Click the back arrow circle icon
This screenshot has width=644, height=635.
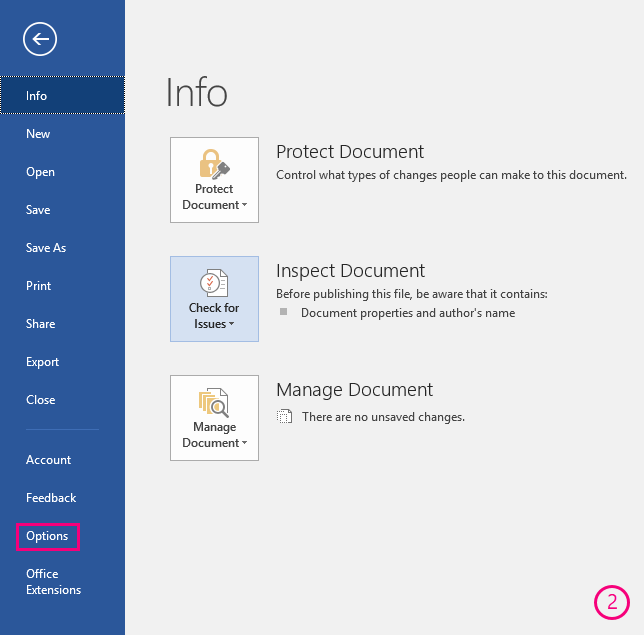pos(40,39)
